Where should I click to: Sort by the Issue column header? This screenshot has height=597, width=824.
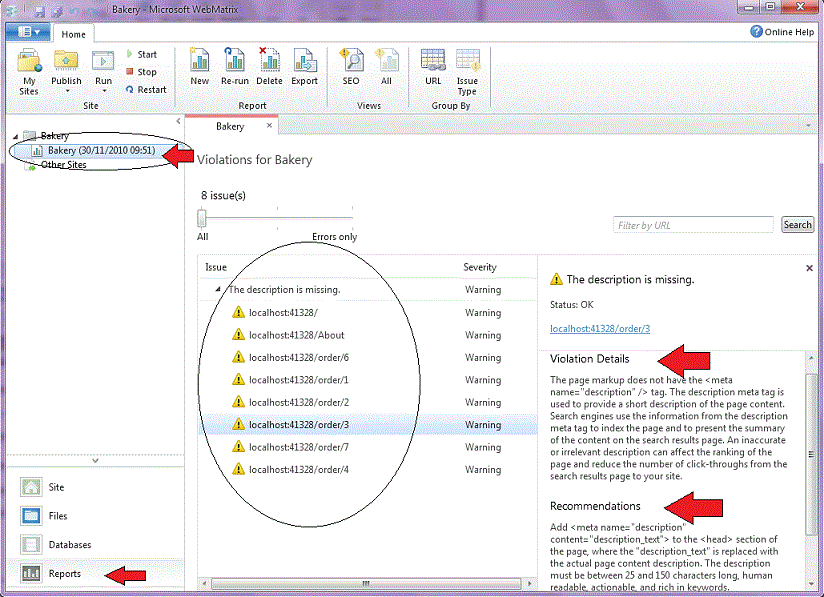216,267
